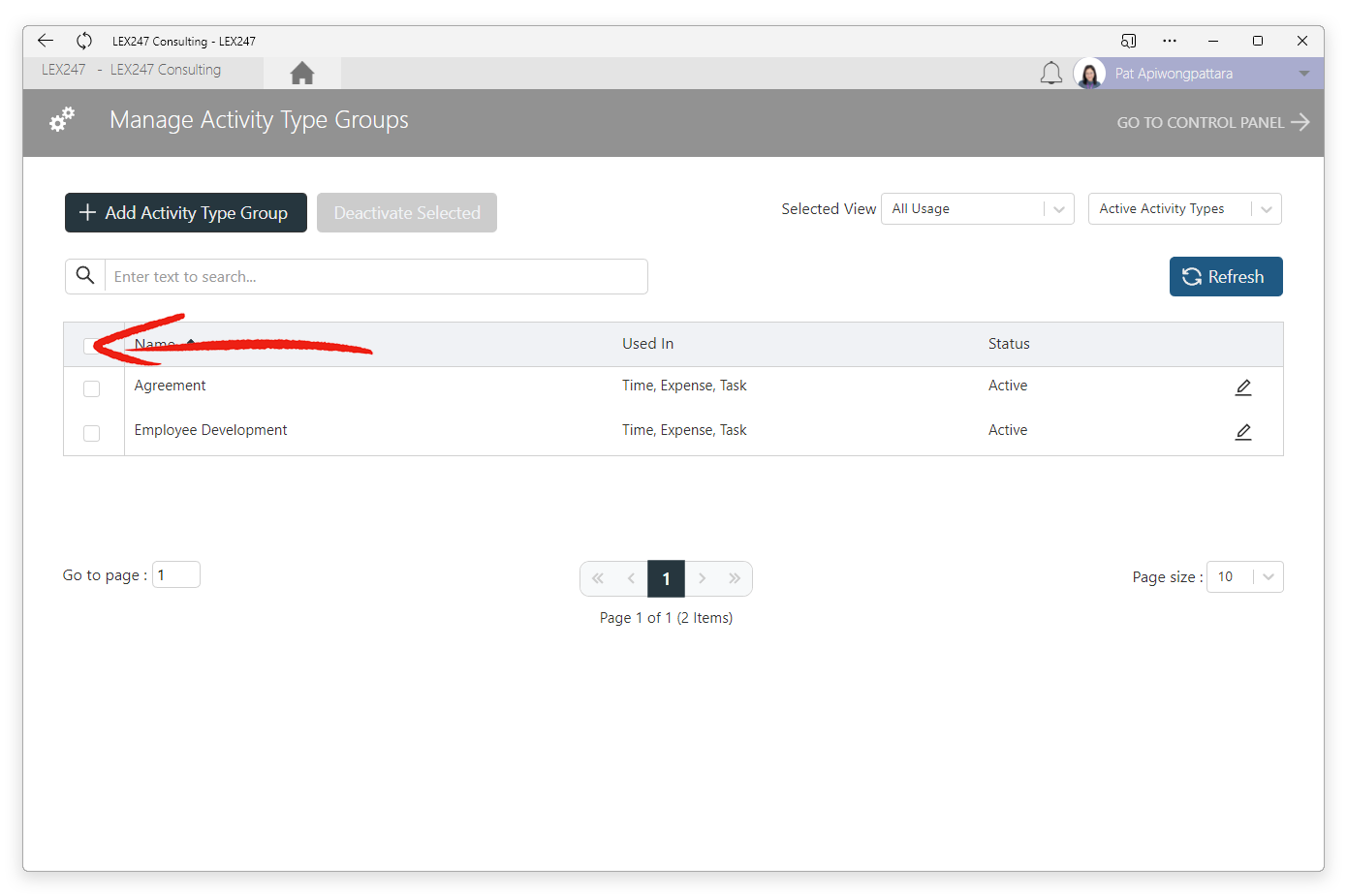Open the three-dots more options menu
Screen dimensions: 1347x896
click(1170, 41)
